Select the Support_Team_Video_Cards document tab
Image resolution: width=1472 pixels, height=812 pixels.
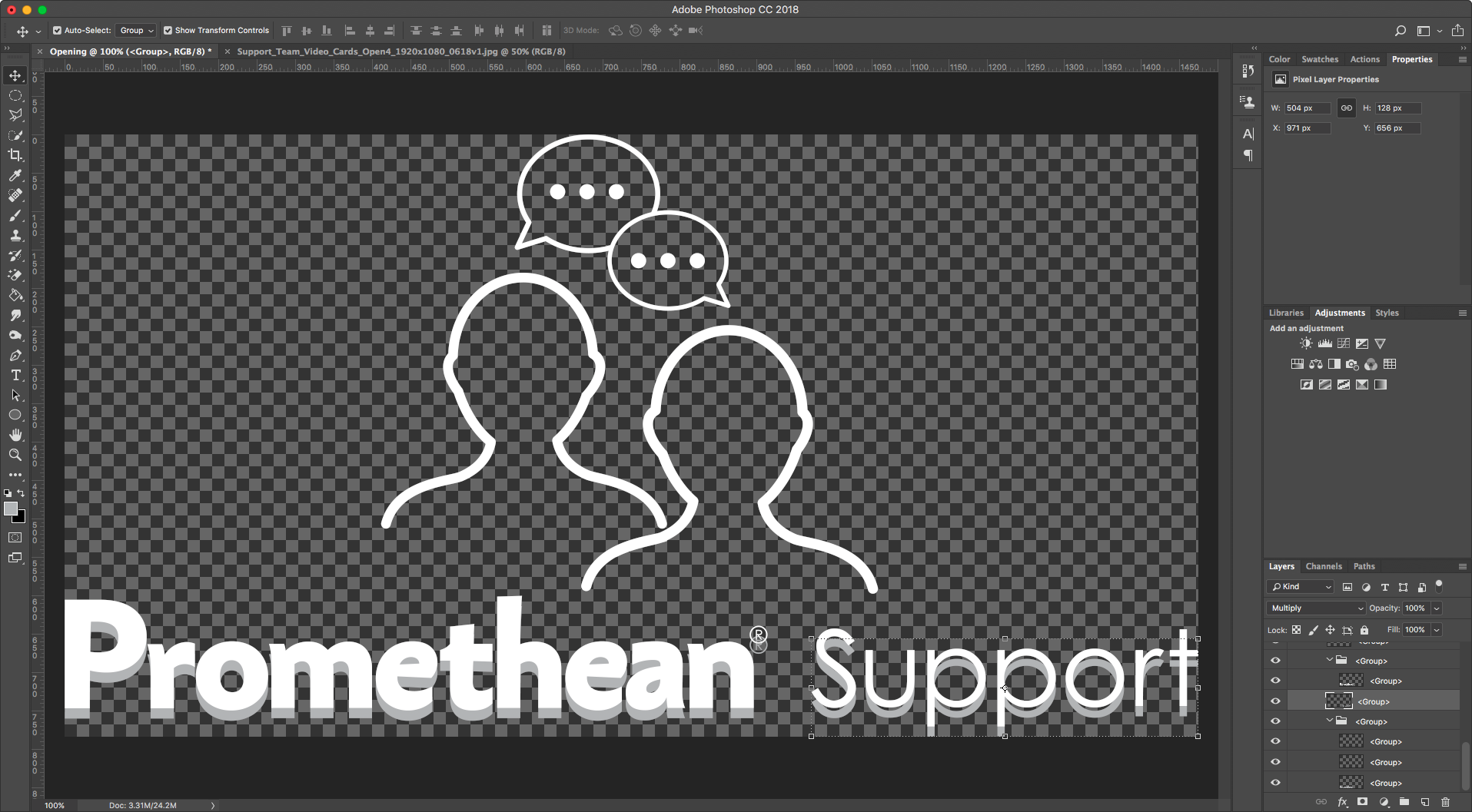pos(361,51)
